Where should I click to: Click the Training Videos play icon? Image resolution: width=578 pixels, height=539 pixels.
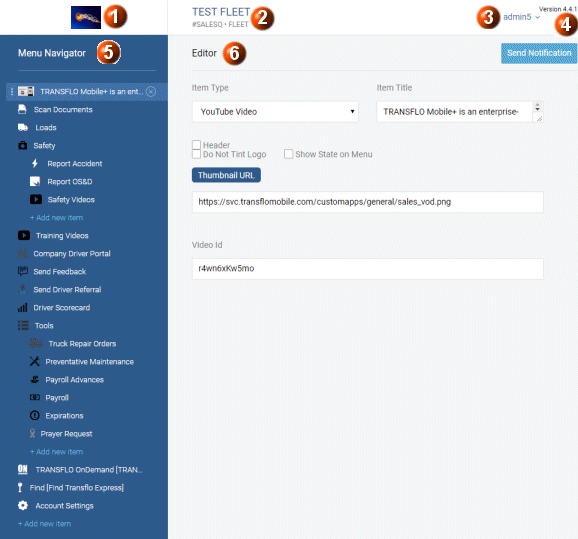(x=24, y=235)
